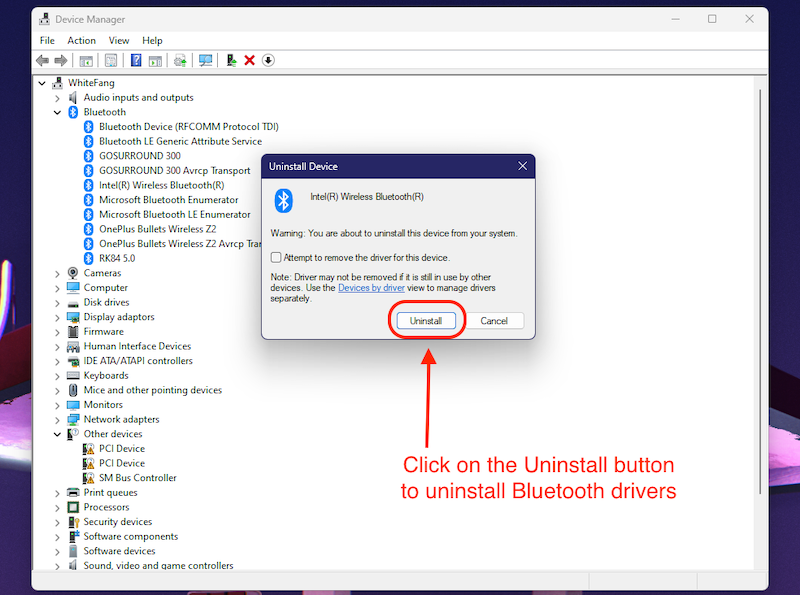Click the Cameras category icon
This screenshot has width=800, height=595.
[x=73, y=273]
